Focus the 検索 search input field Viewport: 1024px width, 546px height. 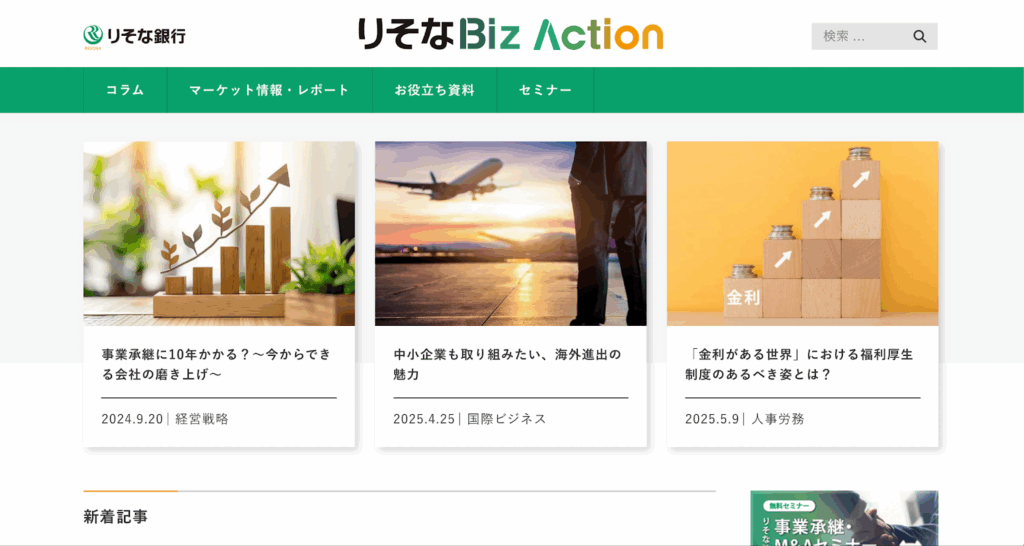(x=861, y=37)
